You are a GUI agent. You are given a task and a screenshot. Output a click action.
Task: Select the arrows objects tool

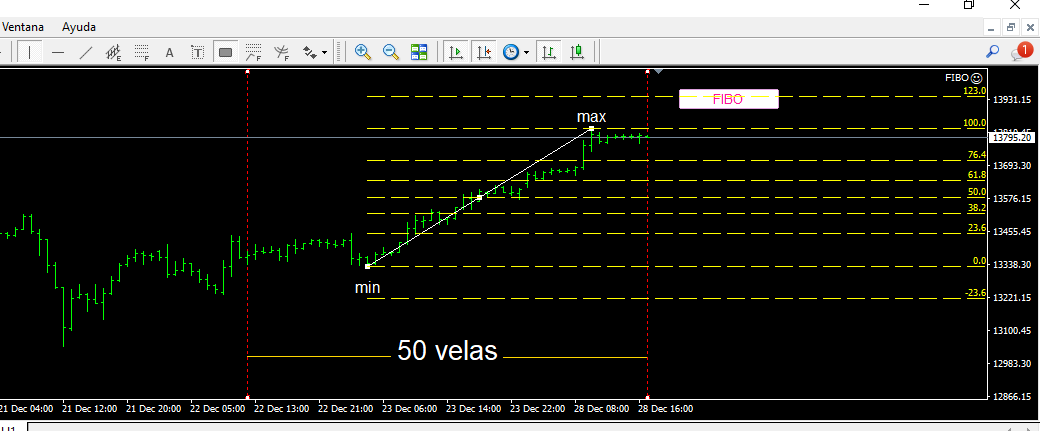(309, 52)
